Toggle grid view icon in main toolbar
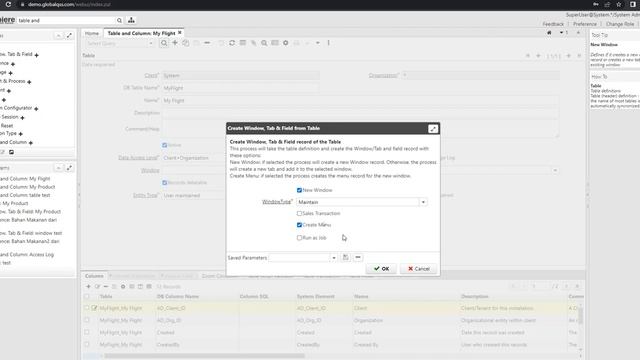 point(243,43)
